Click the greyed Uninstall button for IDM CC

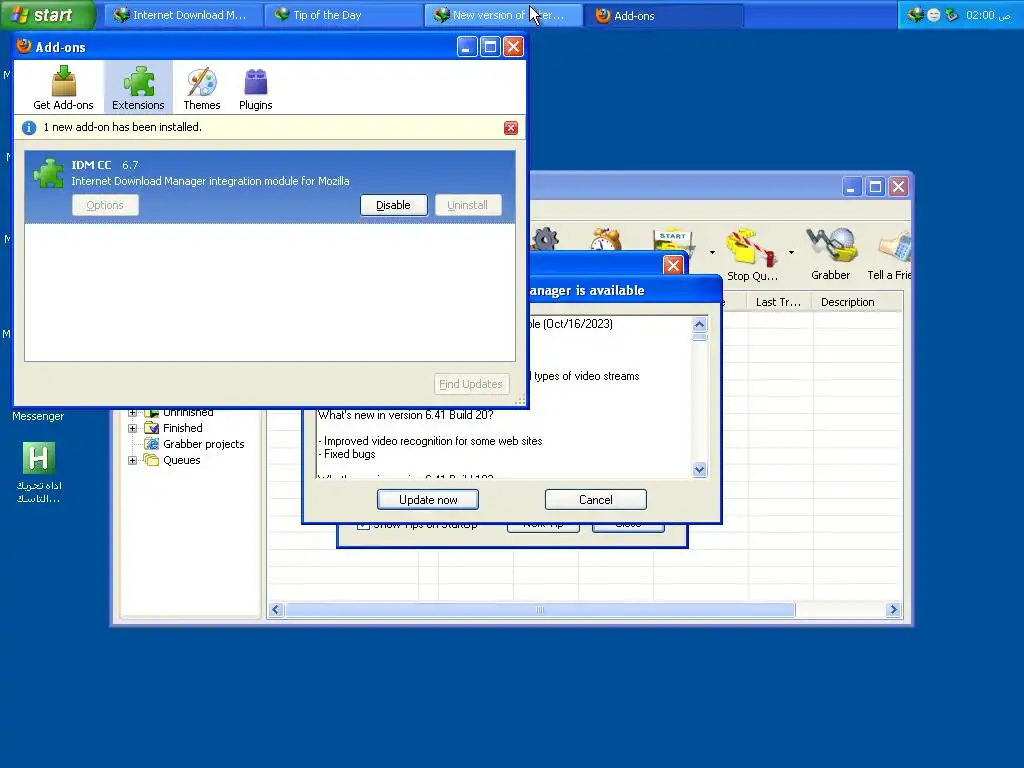[x=468, y=205]
